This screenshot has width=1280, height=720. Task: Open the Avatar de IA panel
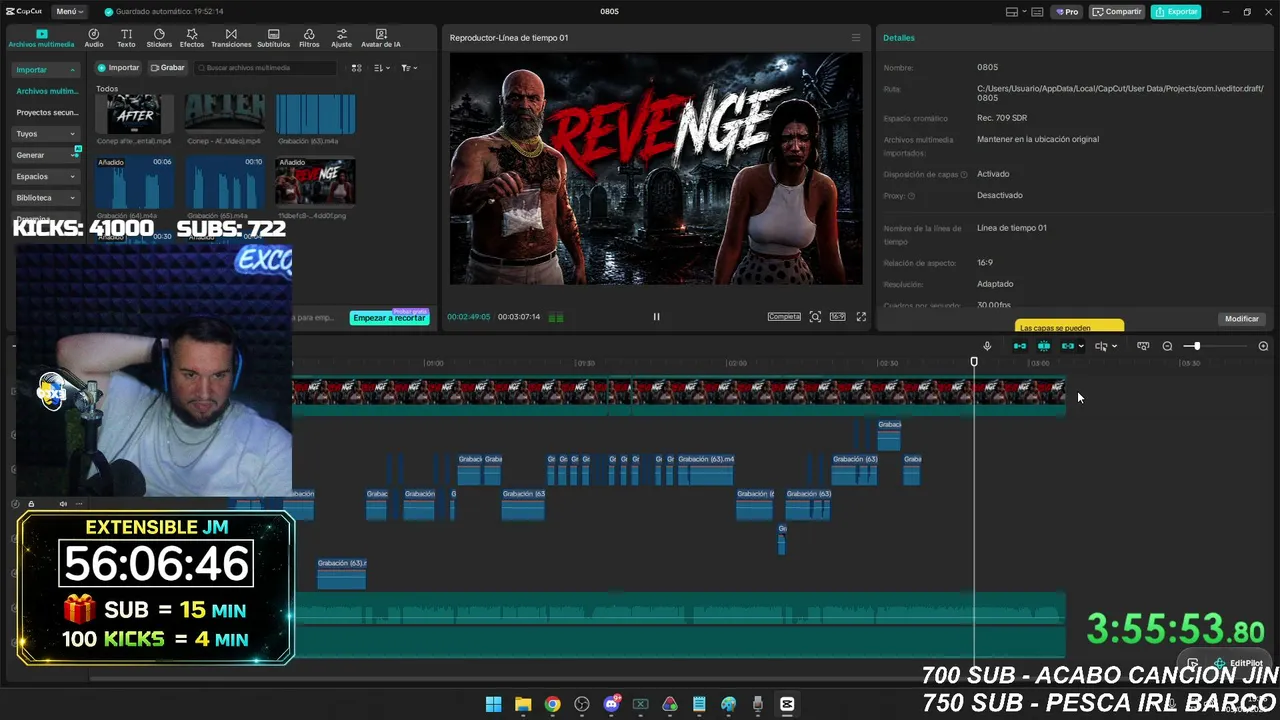click(x=381, y=38)
